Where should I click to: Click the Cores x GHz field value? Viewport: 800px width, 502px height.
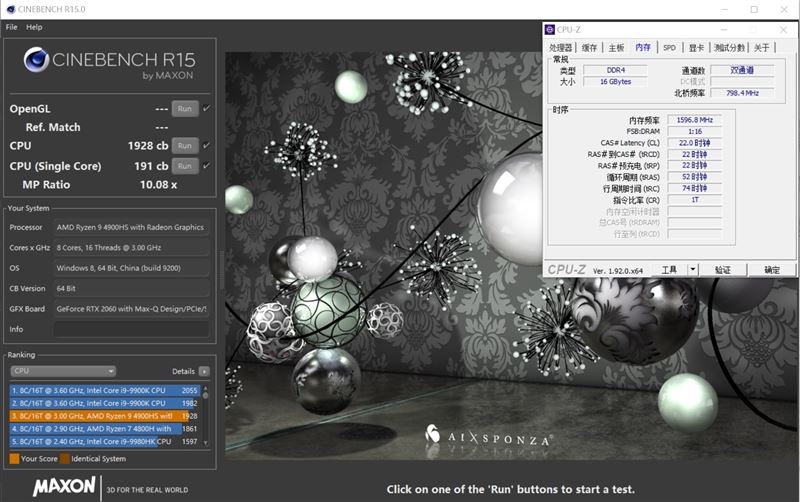[131, 247]
